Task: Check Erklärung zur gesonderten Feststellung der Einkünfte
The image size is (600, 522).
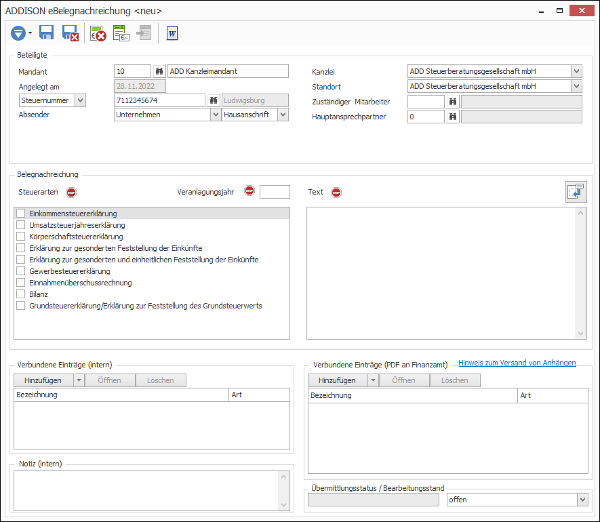Action: 21,248
